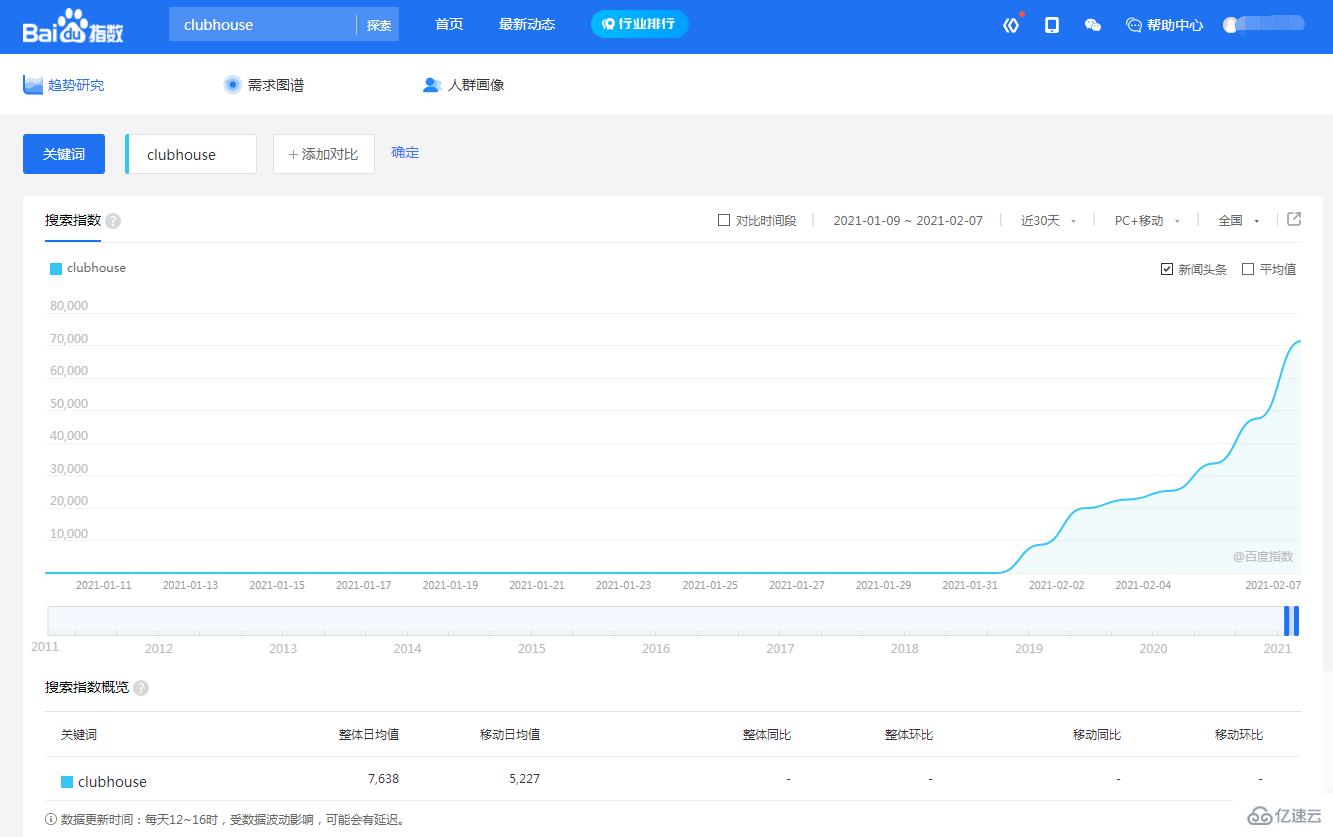The image size is (1333, 837).
Task: Click the clubhouse keyword input box
Action: (x=192, y=154)
